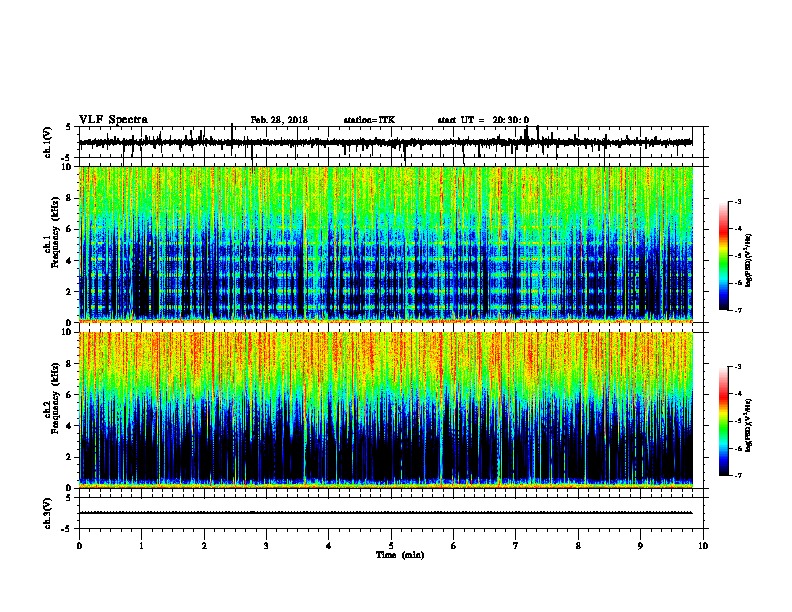
Task: Click the "-3" value on the ch.1 colorbar
Action: tap(737, 201)
